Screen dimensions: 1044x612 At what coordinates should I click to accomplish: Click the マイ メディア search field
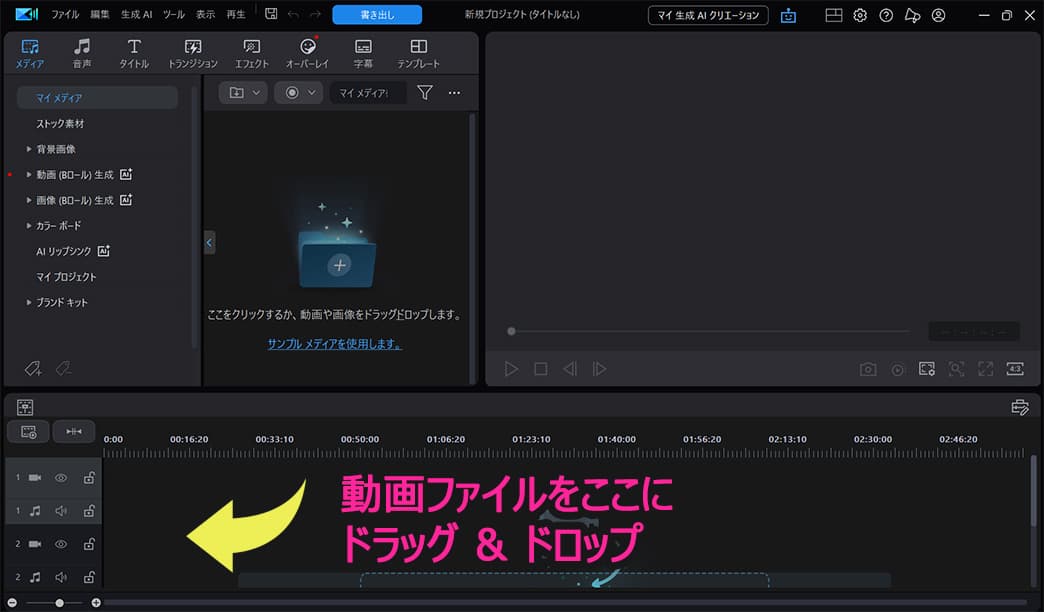click(368, 93)
